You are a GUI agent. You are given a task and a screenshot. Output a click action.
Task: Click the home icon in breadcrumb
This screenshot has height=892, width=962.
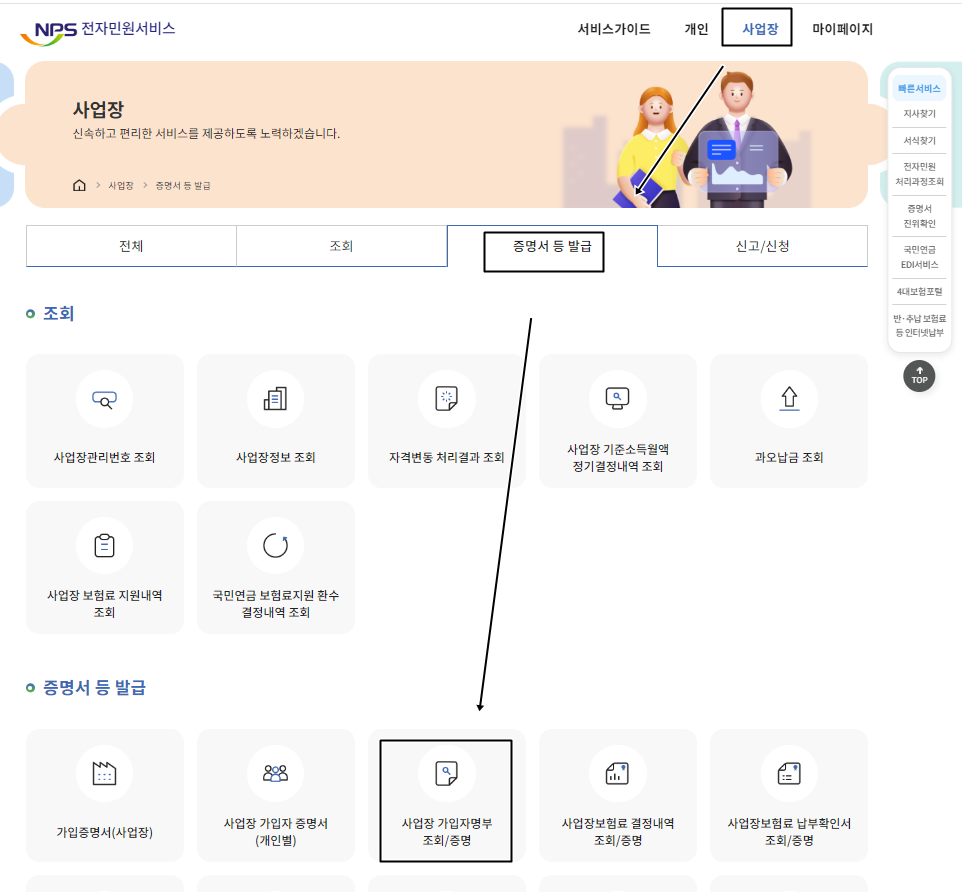(x=79, y=185)
